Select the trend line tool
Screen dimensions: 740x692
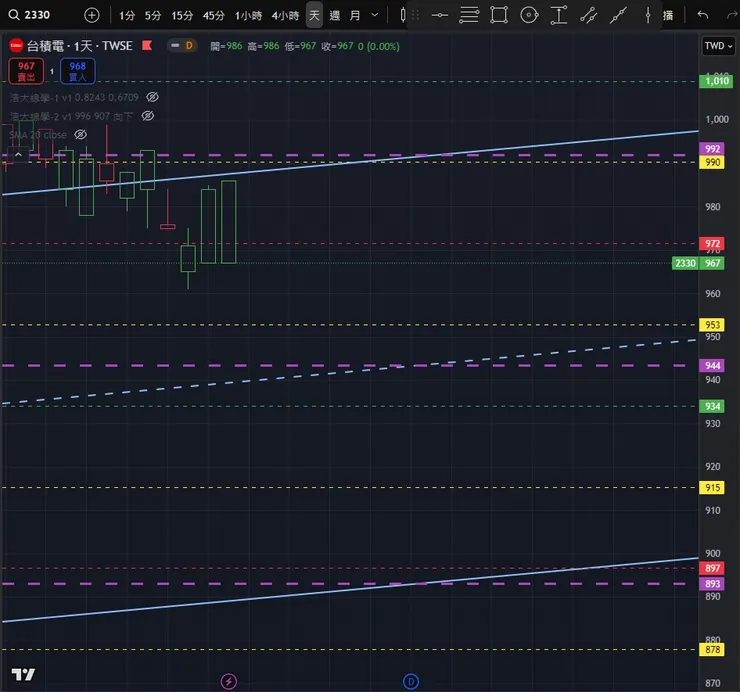click(x=618, y=15)
